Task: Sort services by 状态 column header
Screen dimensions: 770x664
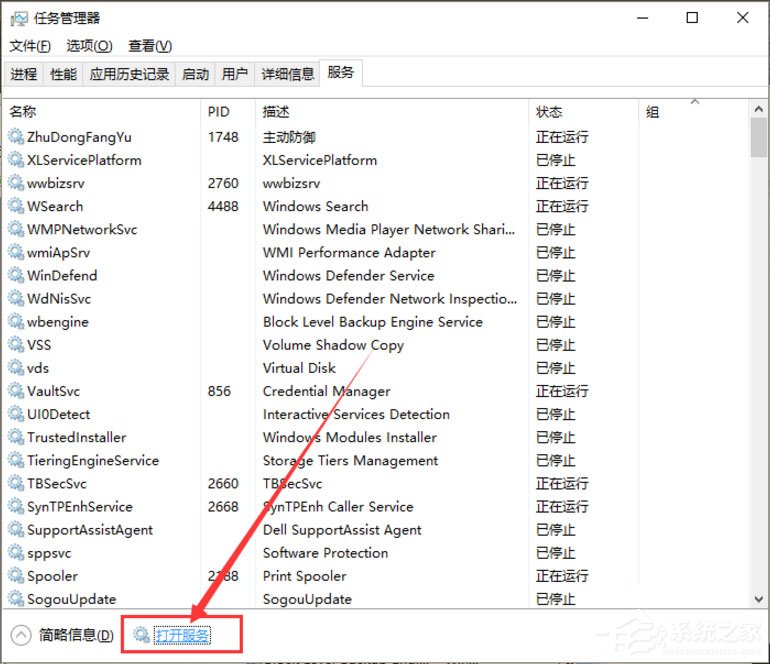Action: (549, 112)
